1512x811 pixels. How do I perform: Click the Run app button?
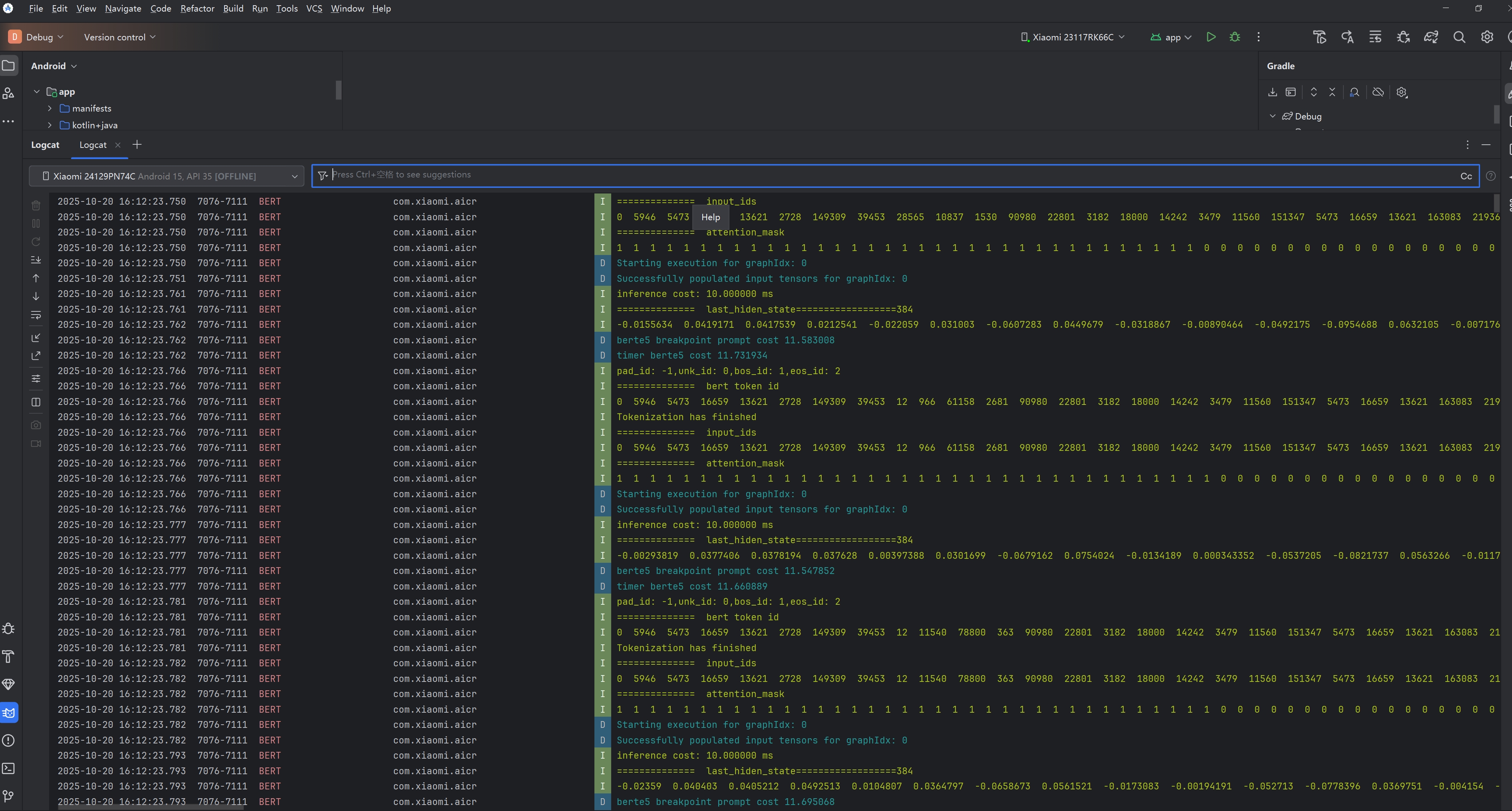tap(1210, 37)
